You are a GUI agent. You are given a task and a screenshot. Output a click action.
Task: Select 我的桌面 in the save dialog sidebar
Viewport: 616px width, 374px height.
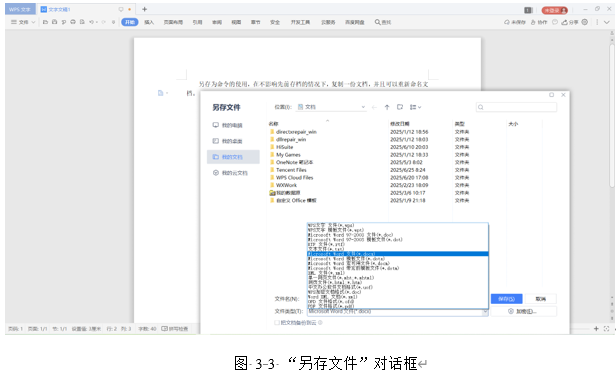coord(233,141)
